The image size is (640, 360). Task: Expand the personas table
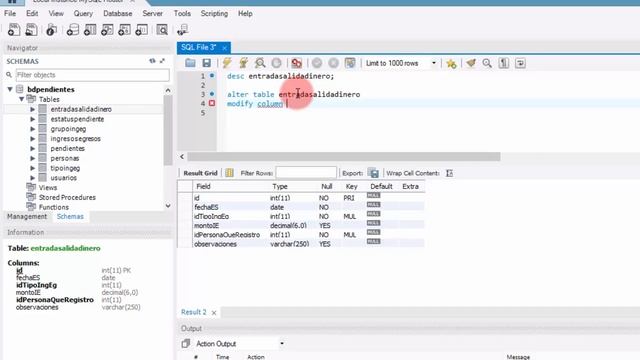point(33,158)
